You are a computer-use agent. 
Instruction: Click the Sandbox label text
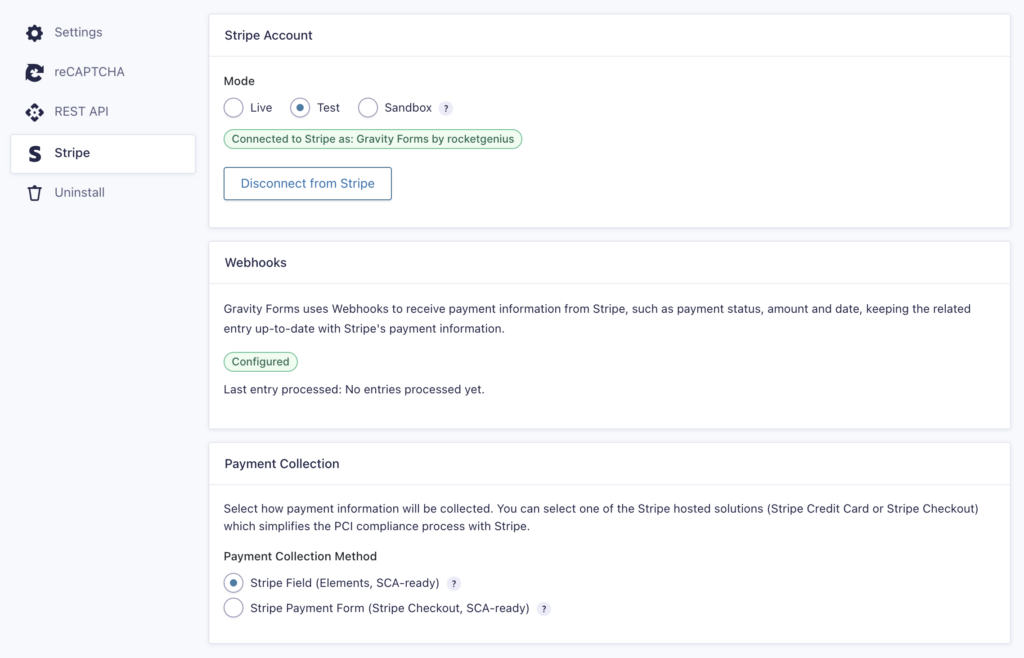pyautogui.click(x=408, y=108)
